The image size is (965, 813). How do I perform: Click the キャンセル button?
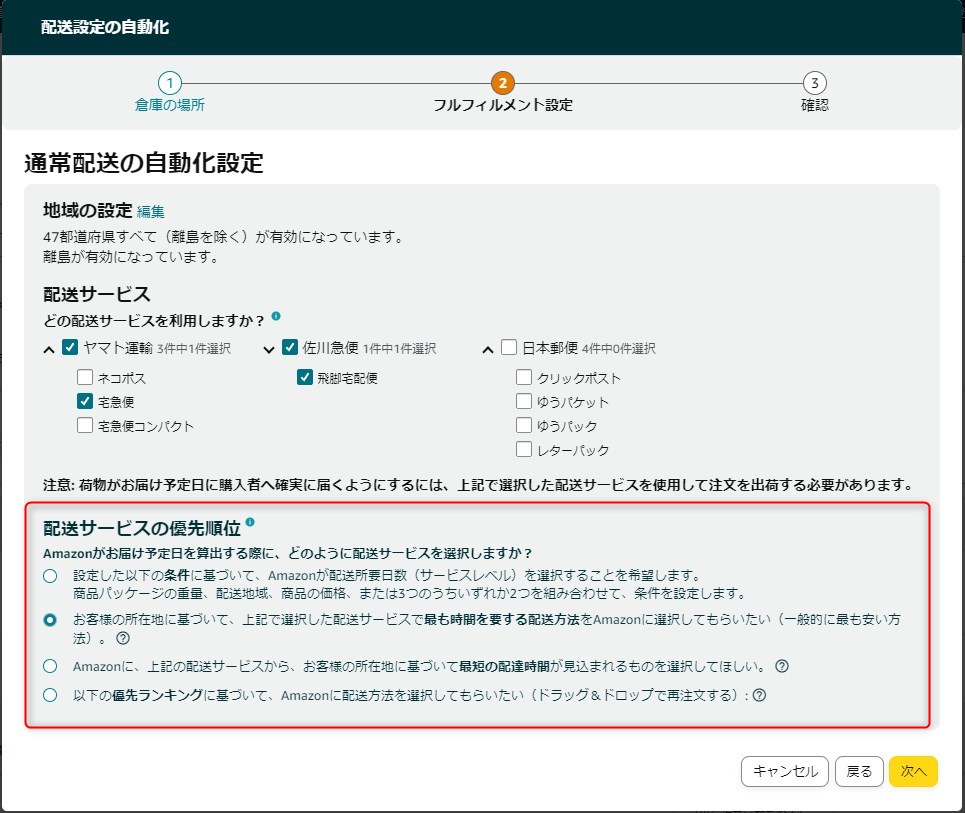tap(785, 771)
